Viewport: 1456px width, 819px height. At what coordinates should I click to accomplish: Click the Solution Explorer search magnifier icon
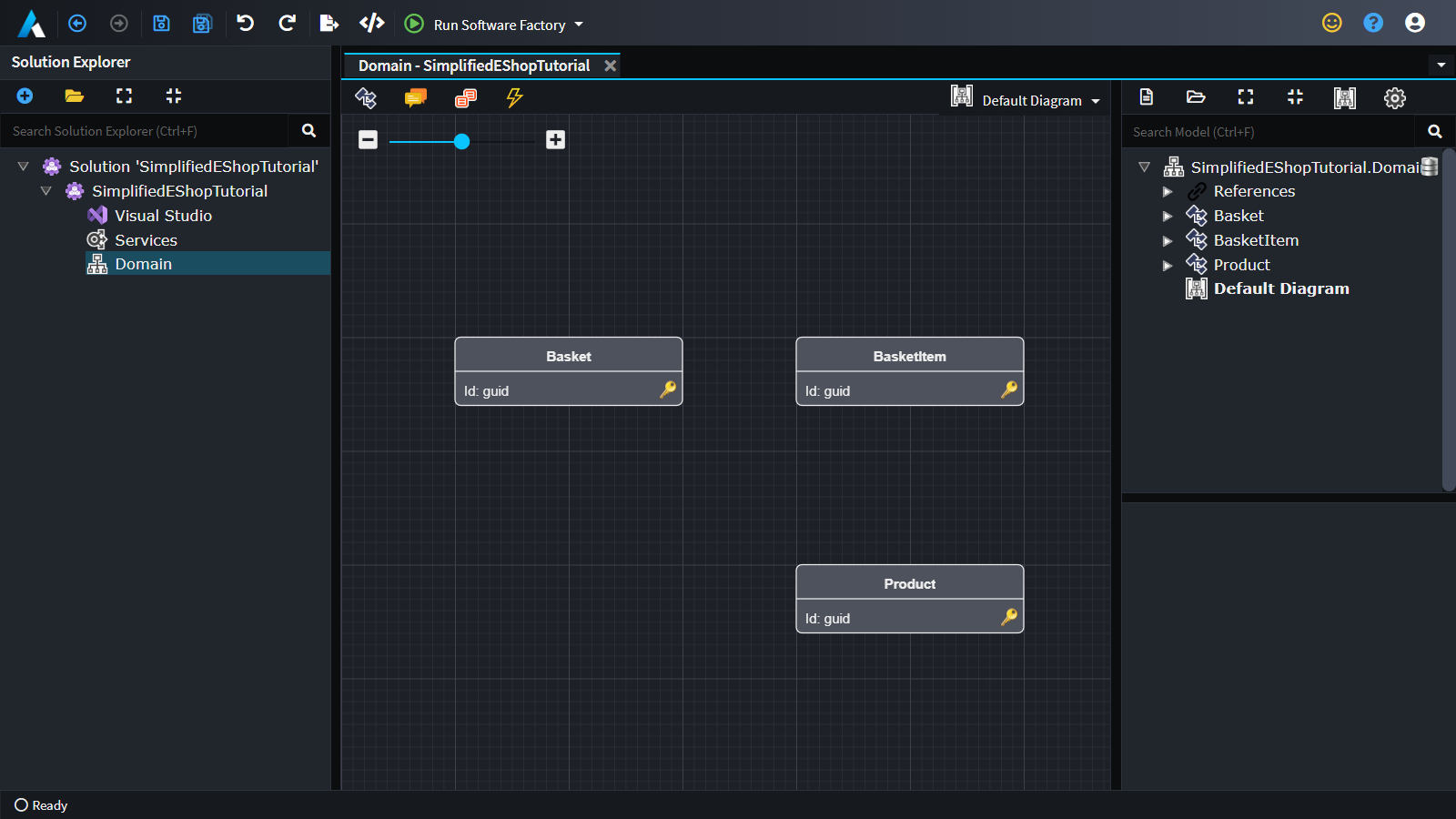tap(309, 131)
